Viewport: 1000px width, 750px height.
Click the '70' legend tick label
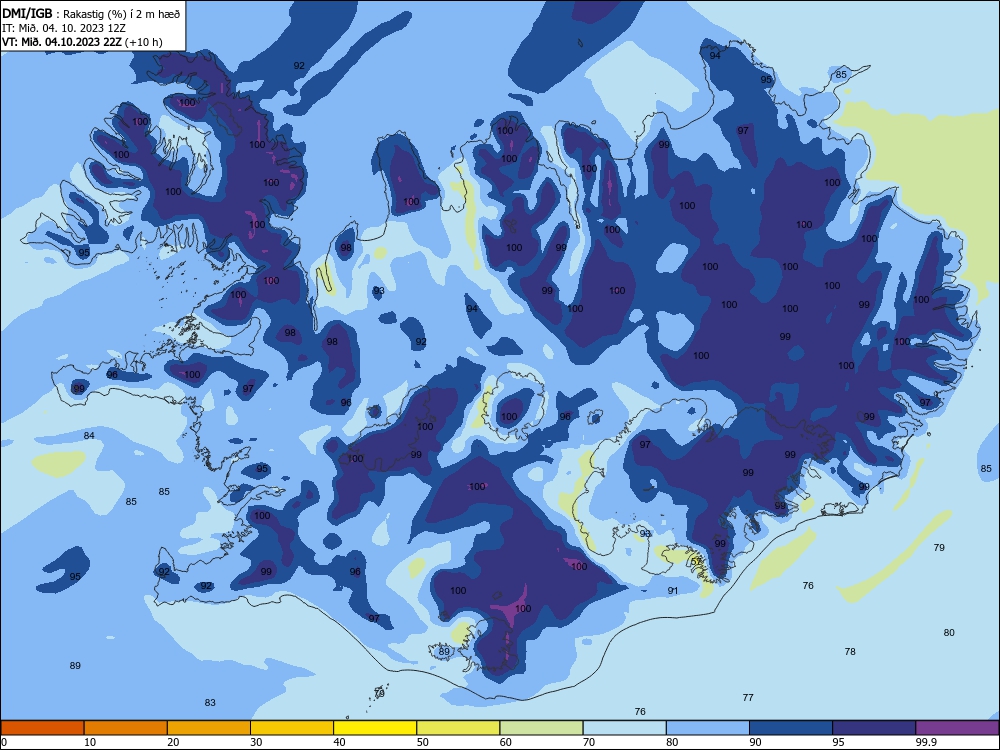(589, 742)
